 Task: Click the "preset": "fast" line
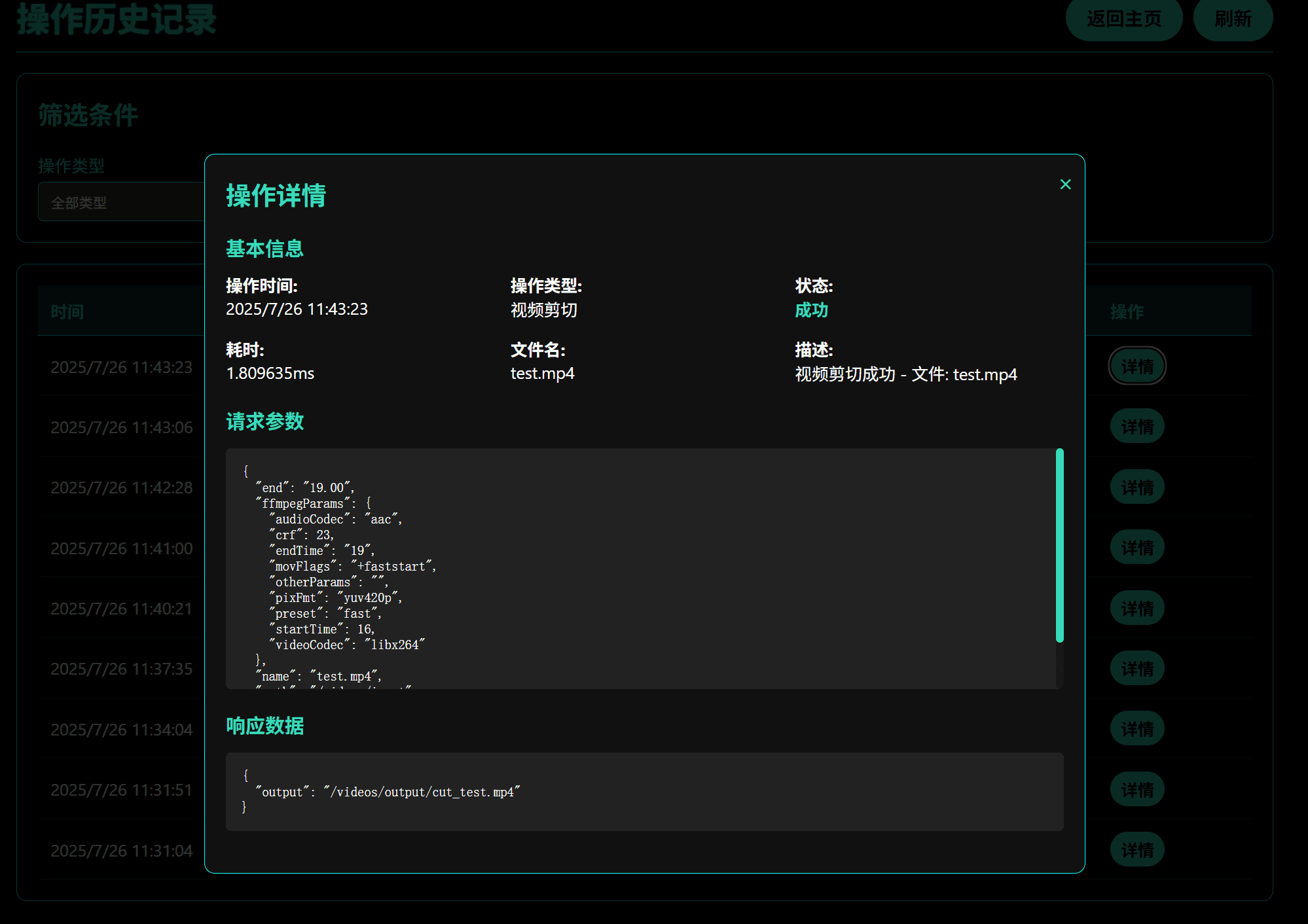point(325,613)
